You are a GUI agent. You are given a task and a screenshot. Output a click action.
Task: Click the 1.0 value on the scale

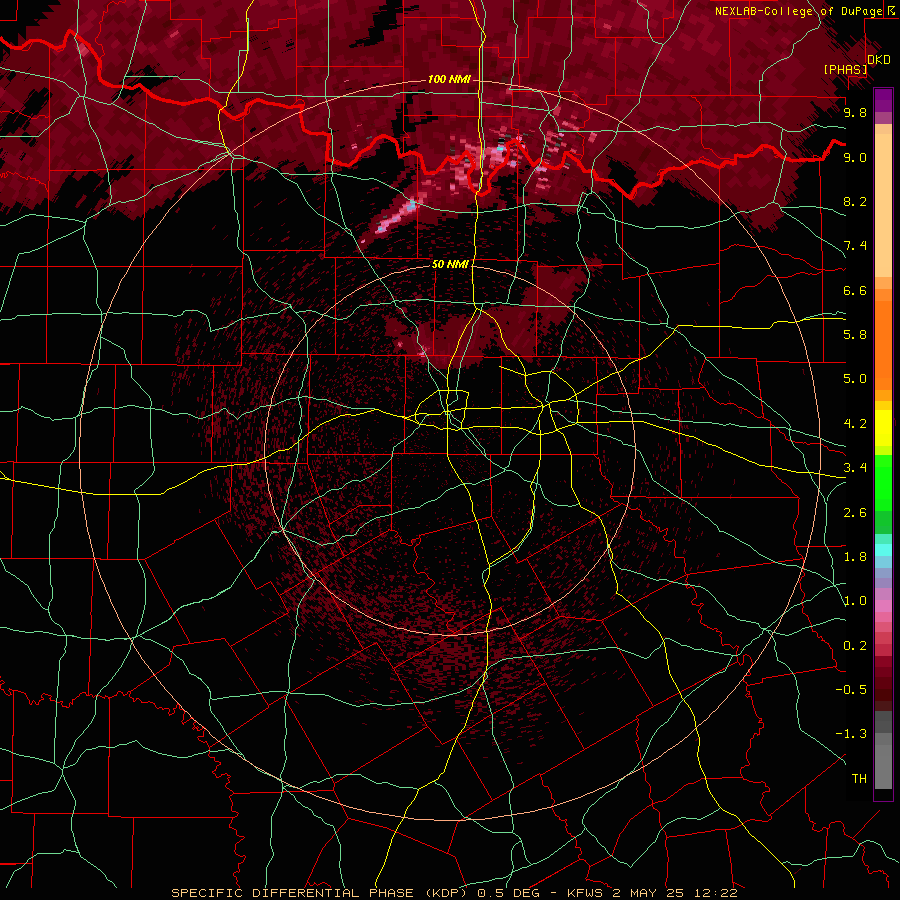click(x=855, y=600)
